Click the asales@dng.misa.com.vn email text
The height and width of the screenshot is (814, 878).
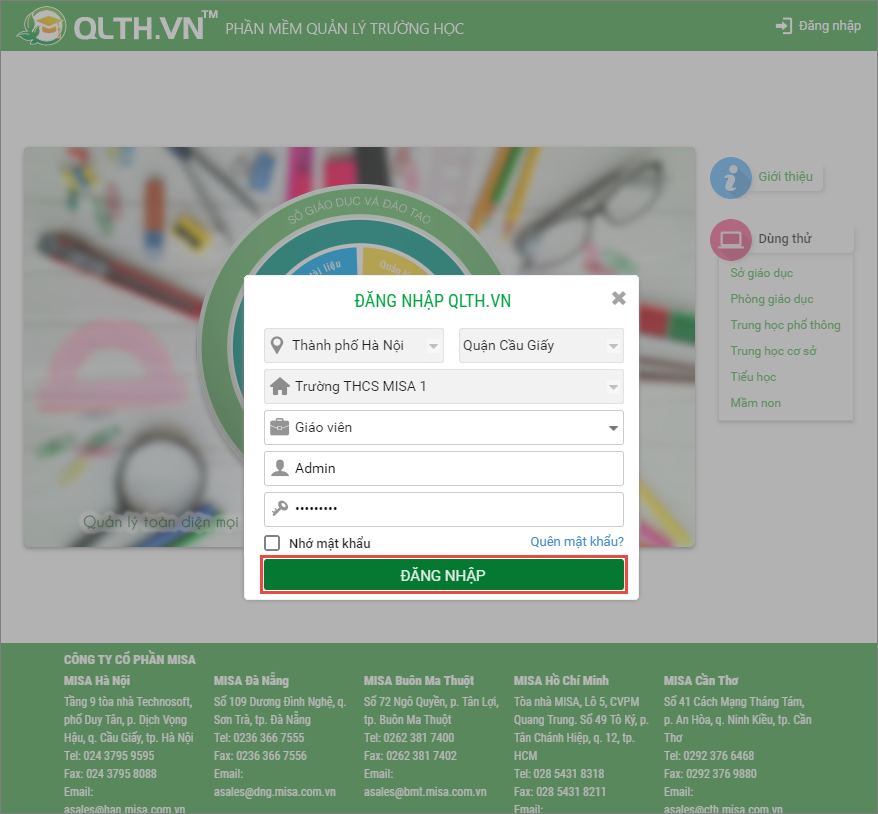tap(274, 792)
